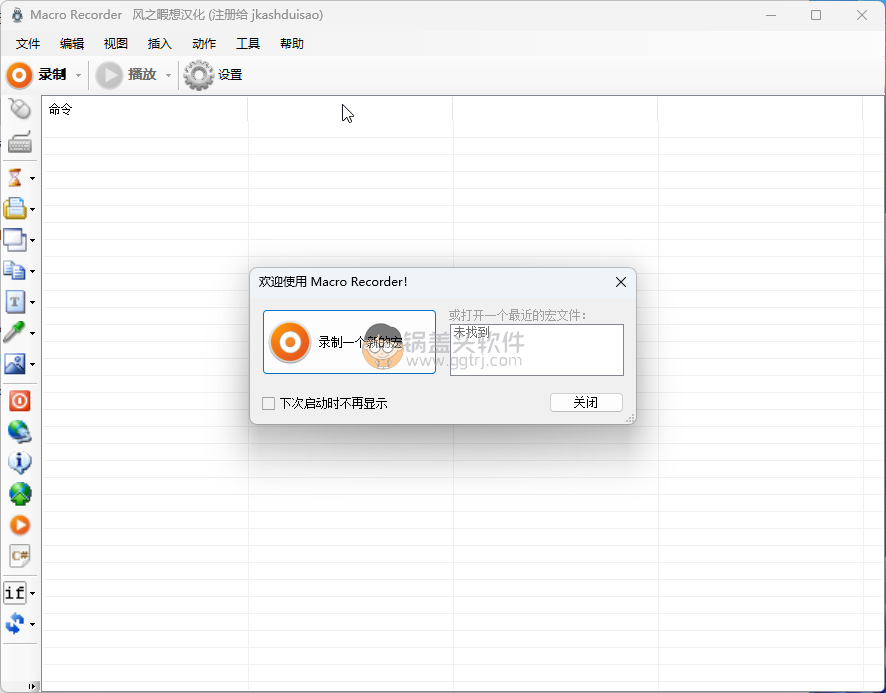Open the 文件 (File) menu
Screen dimensions: 886x693
[28, 44]
